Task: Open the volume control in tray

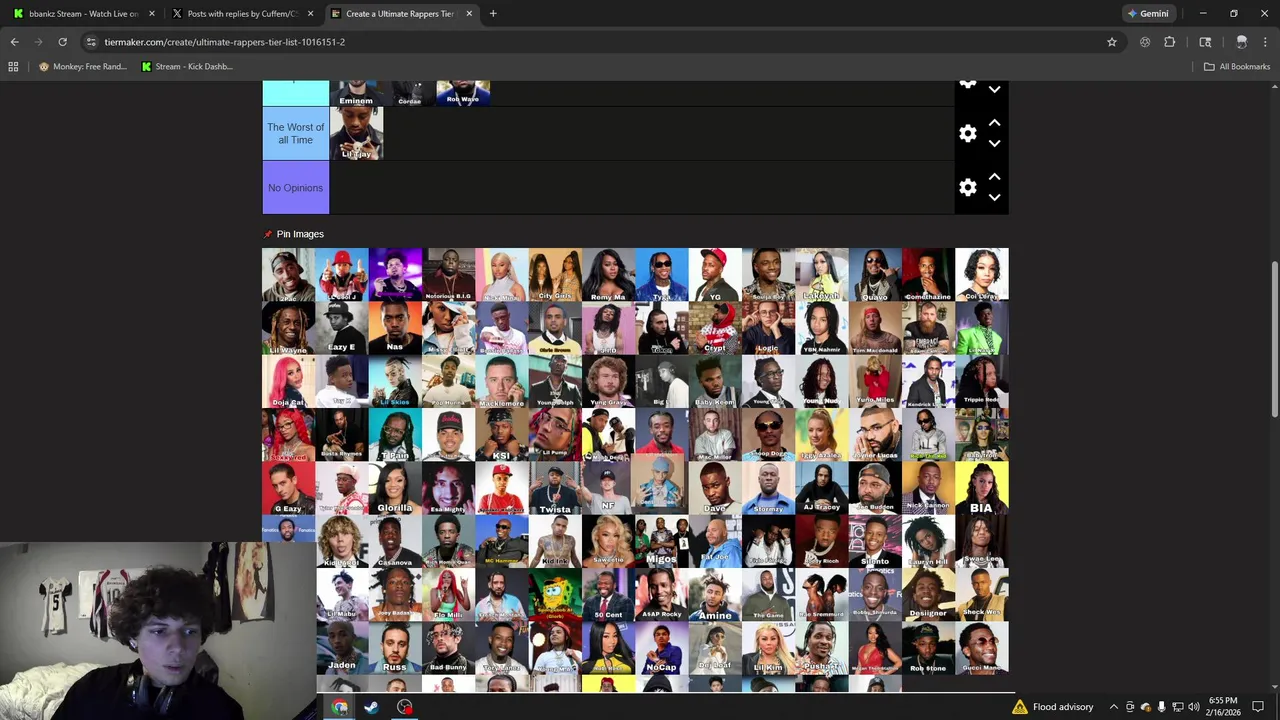Action: [x=1193, y=707]
